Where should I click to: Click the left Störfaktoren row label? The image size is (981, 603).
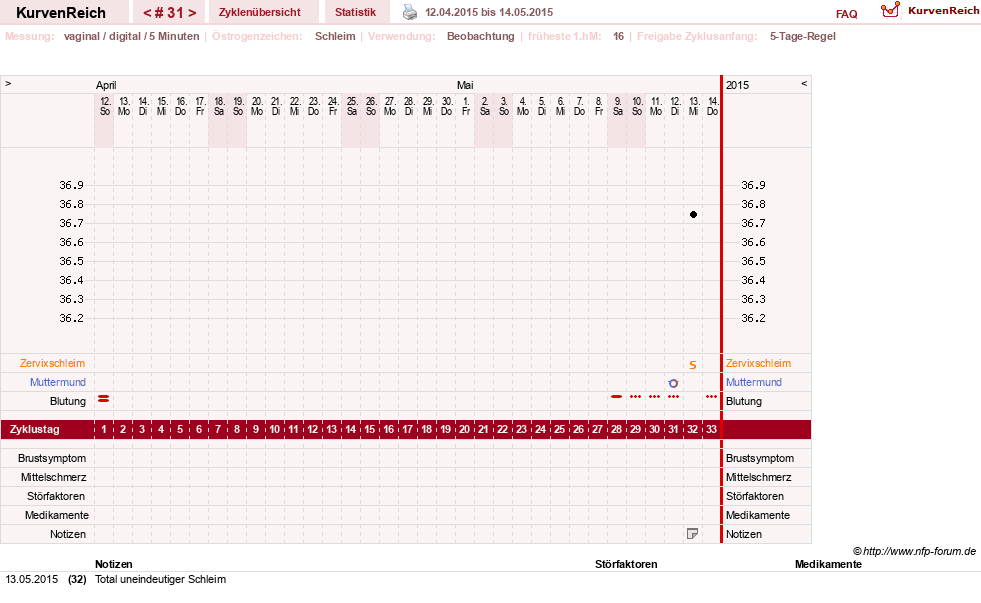tap(56, 496)
